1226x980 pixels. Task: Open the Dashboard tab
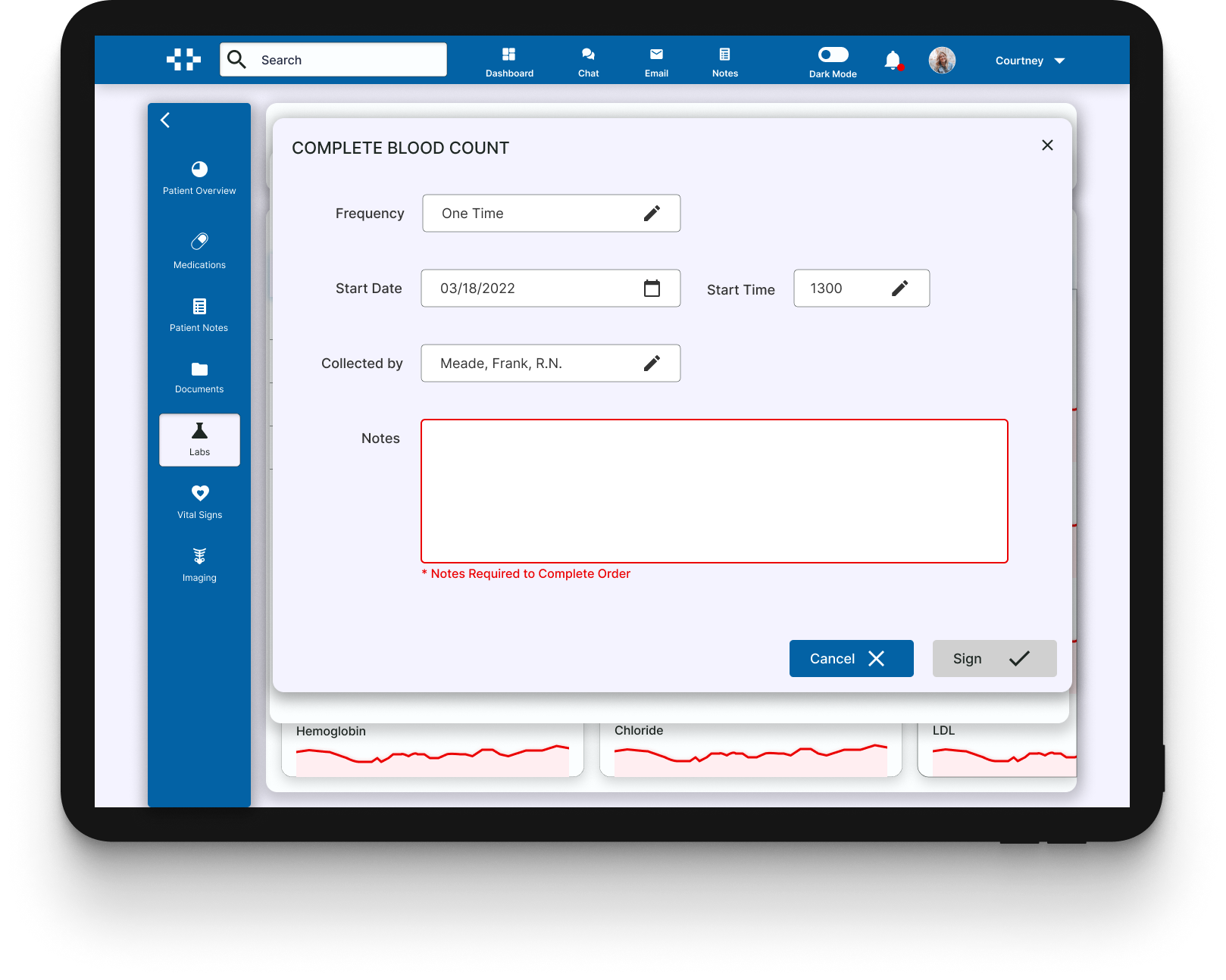[x=509, y=62]
